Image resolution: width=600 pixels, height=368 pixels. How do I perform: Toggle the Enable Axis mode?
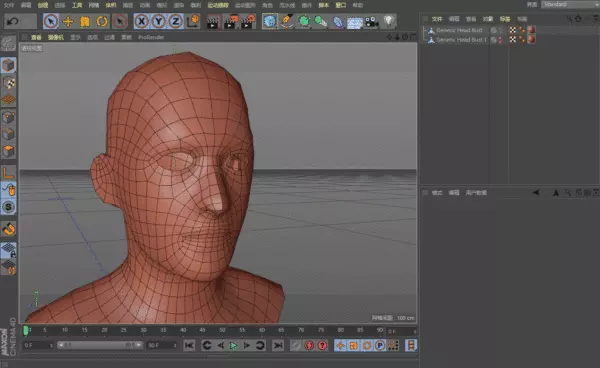[8, 173]
